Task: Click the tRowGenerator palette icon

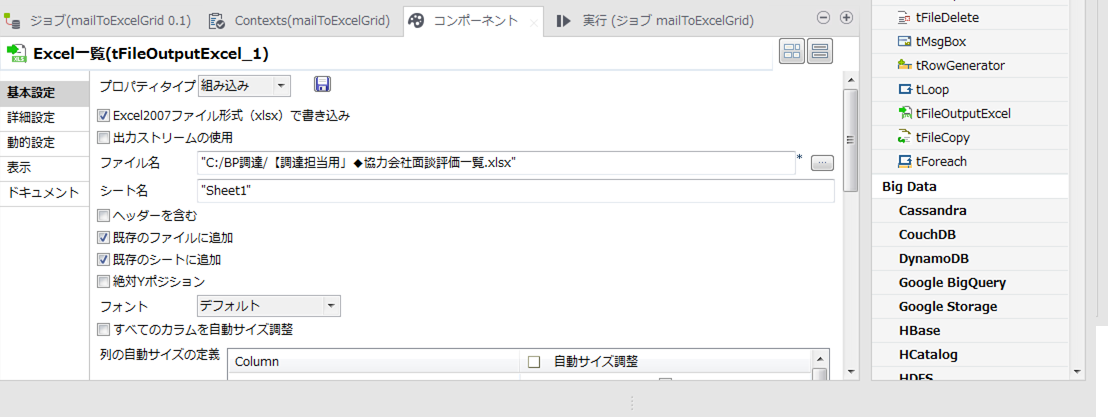Action: (x=904, y=66)
